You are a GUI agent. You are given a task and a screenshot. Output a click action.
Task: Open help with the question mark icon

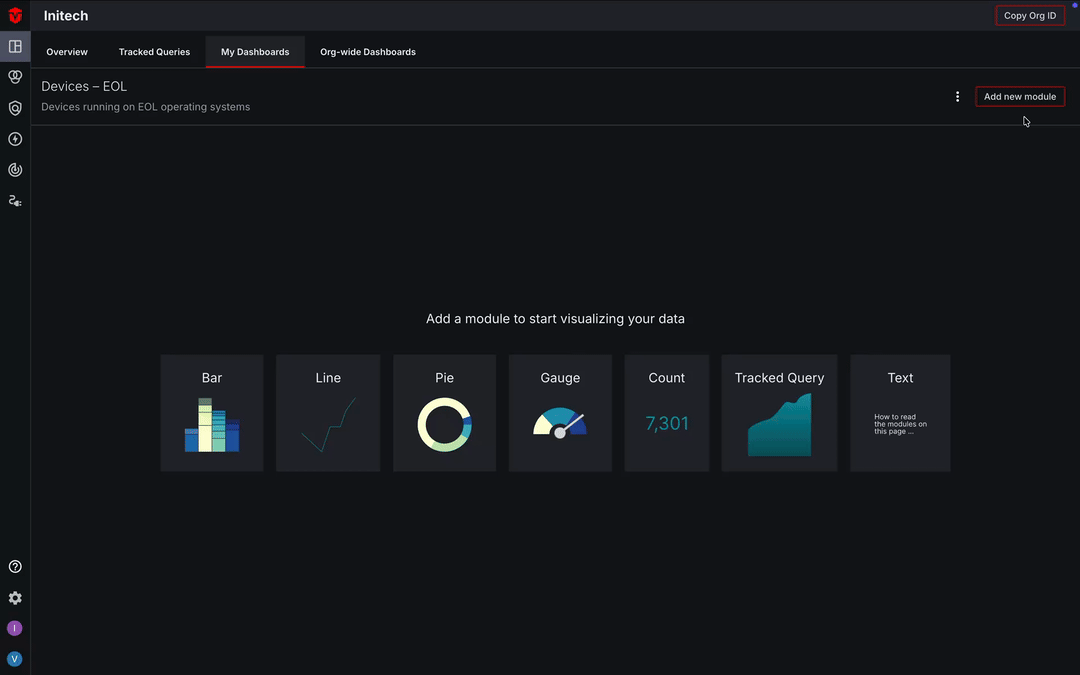tap(15, 565)
